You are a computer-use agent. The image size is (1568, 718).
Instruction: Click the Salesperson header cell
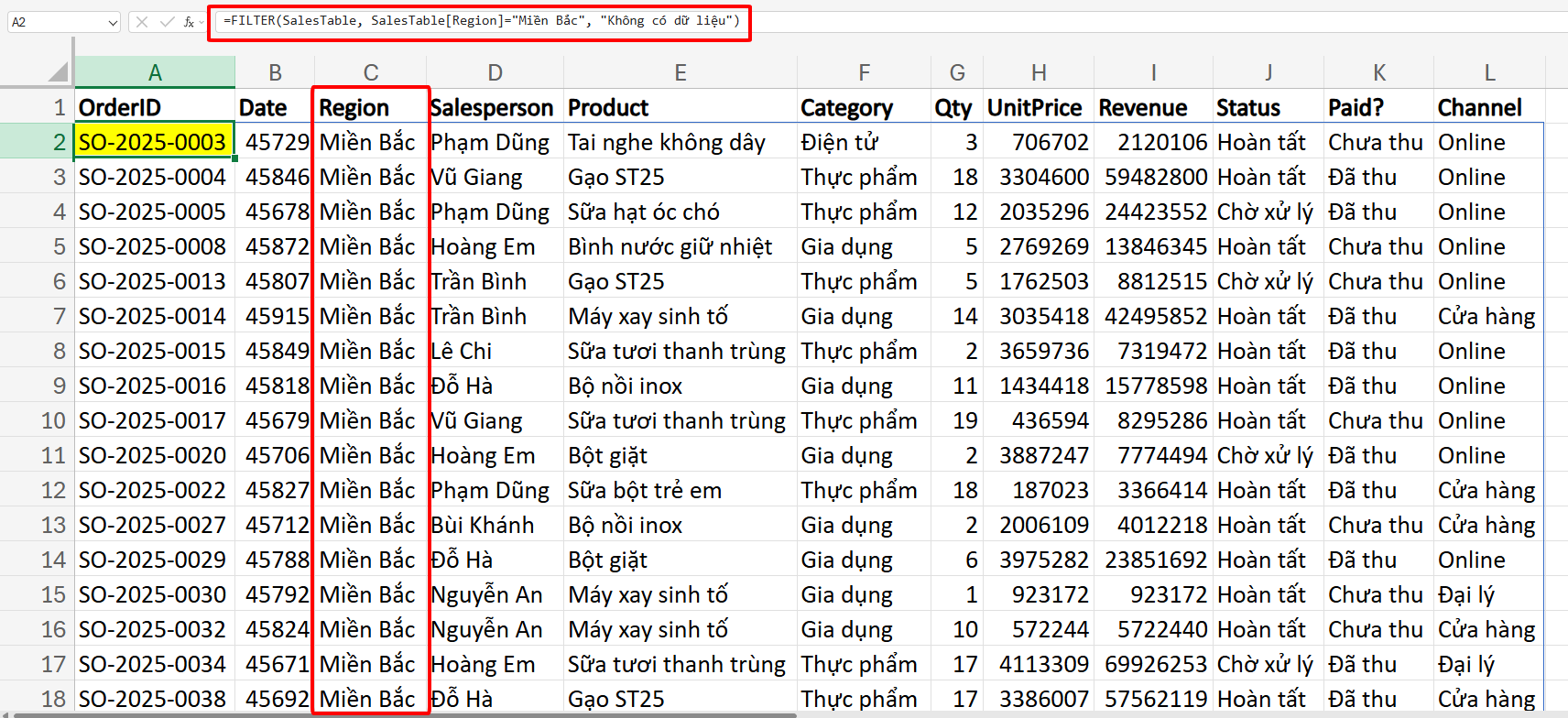(x=495, y=107)
